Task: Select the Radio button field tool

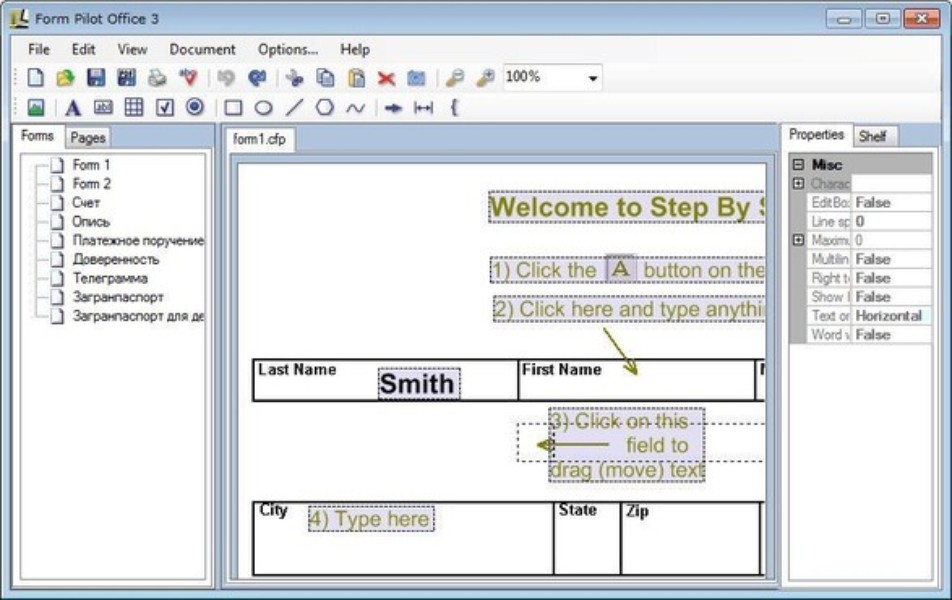Action: click(x=193, y=110)
